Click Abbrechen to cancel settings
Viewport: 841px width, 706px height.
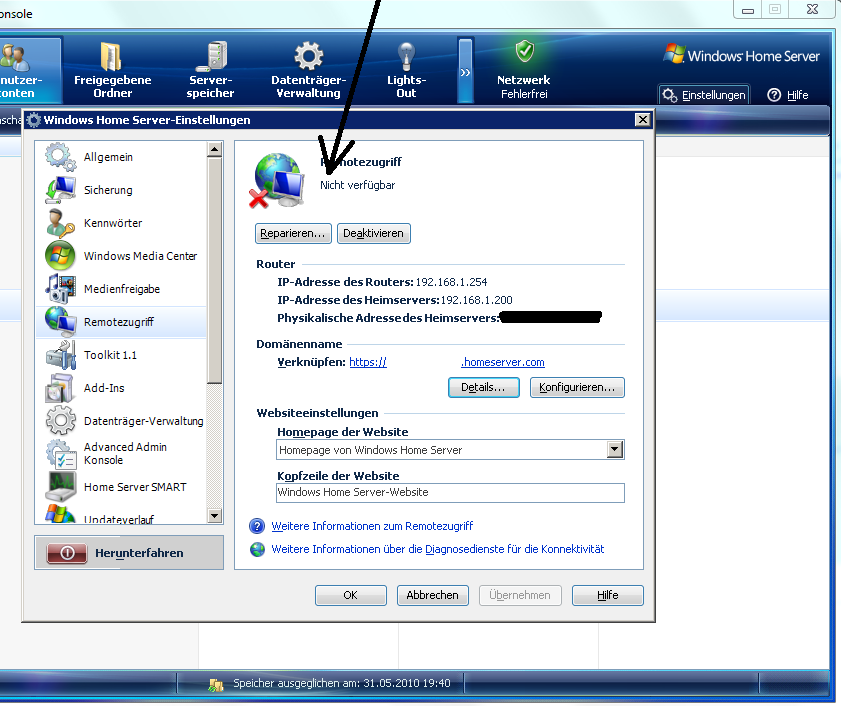point(432,595)
